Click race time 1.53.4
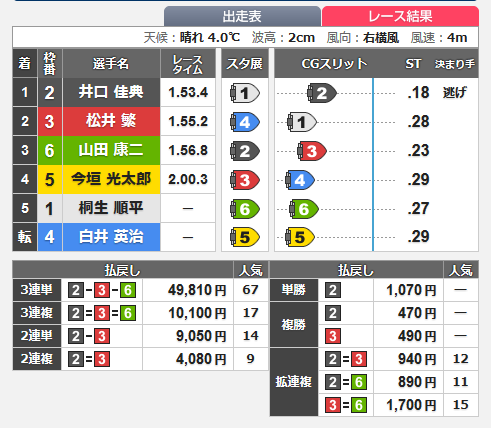 click(x=188, y=92)
